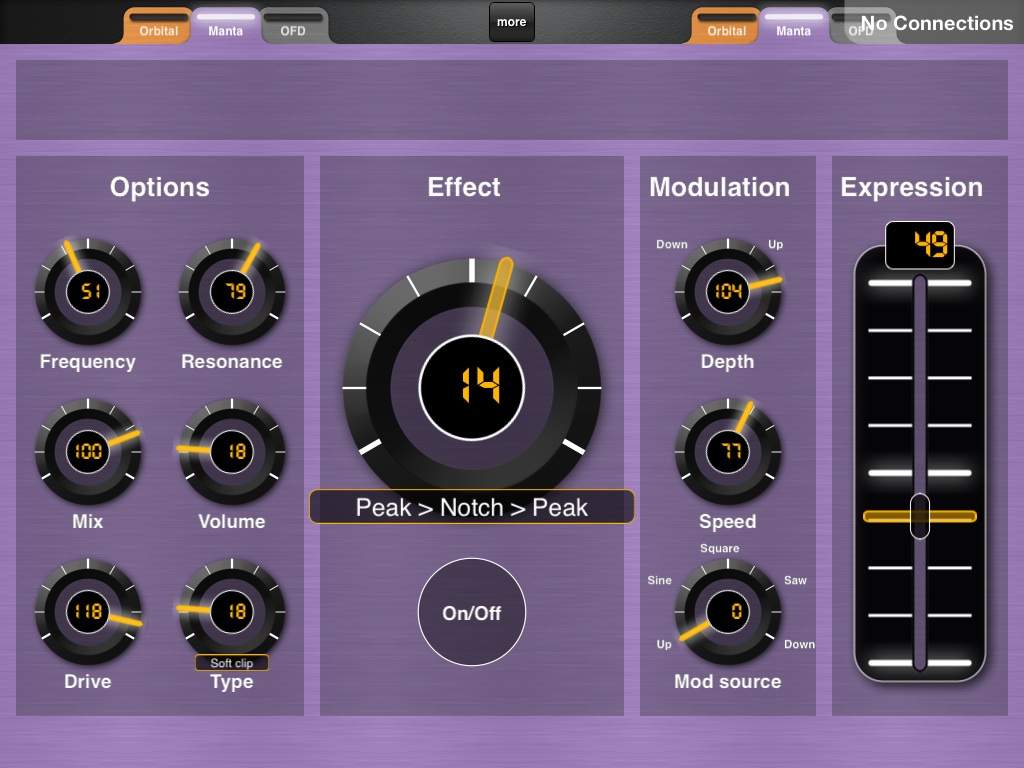Tap the No Connections status label

[x=936, y=23]
